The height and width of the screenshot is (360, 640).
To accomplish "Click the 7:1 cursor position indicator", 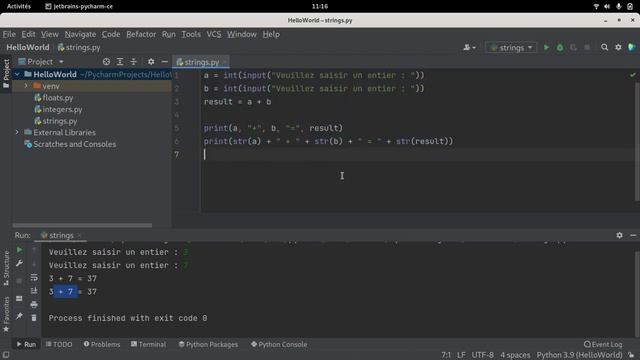I will point(446,355).
